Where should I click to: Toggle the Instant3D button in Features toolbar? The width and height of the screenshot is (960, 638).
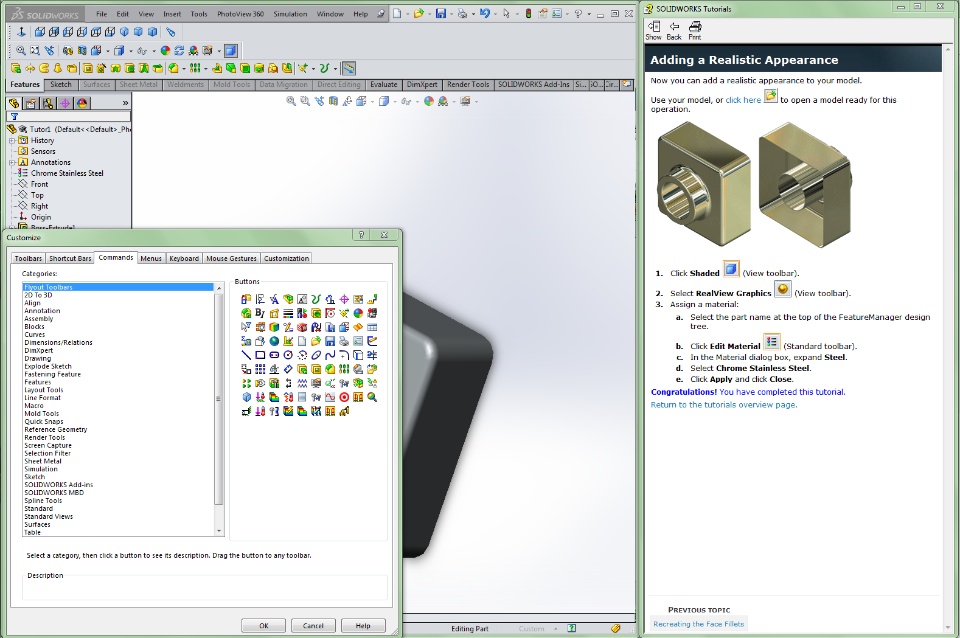[x=348, y=68]
